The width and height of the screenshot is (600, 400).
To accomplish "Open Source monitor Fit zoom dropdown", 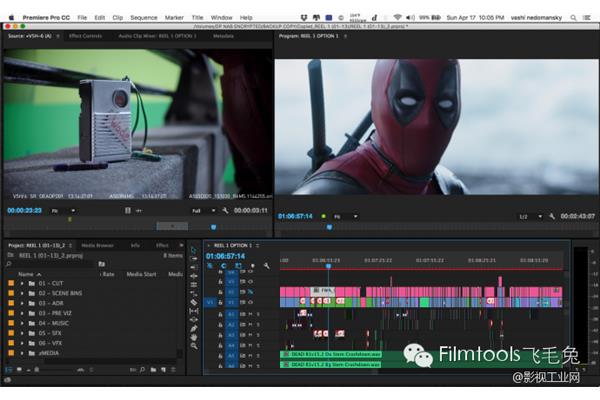I will pyautogui.click(x=63, y=211).
